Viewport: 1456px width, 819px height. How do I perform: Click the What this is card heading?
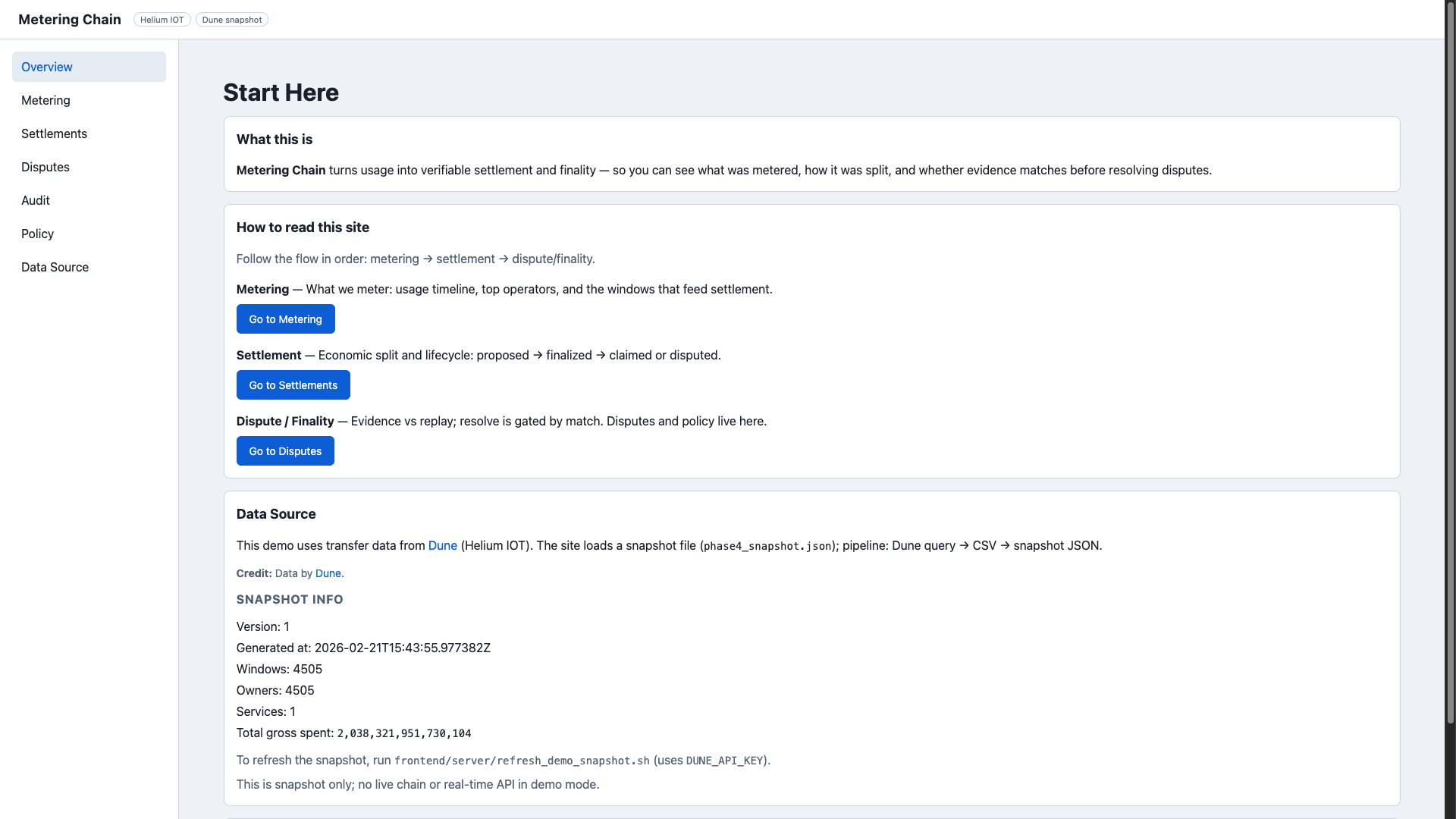pyautogui.click(x=274, y=139)
